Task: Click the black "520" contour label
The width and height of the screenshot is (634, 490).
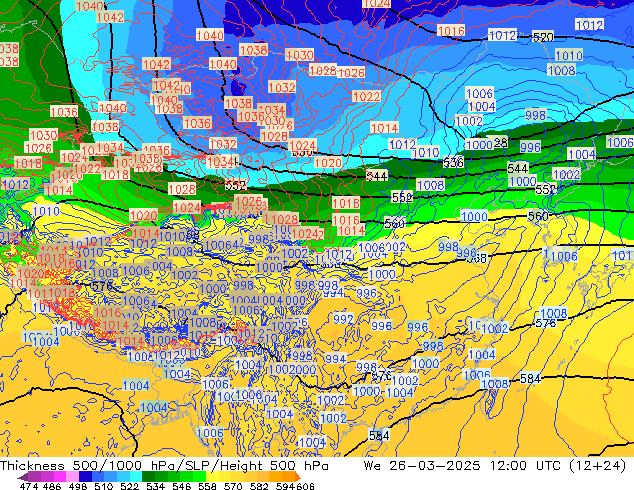Action: click(543, 37)
